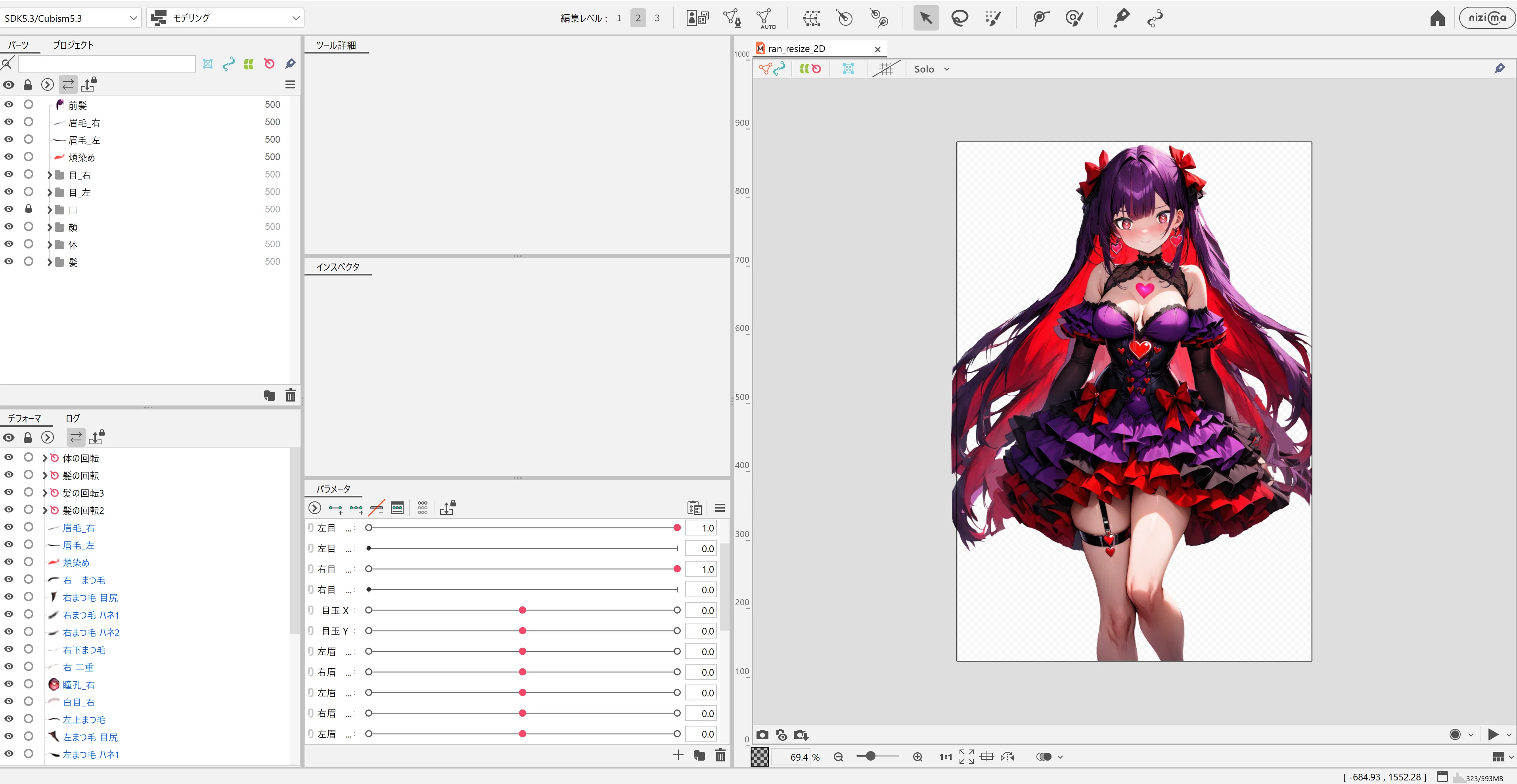Click the 69.4 zoom percent field
Image resolution: width=1517 pixels, height=784 pixels.
click(791, 757)
